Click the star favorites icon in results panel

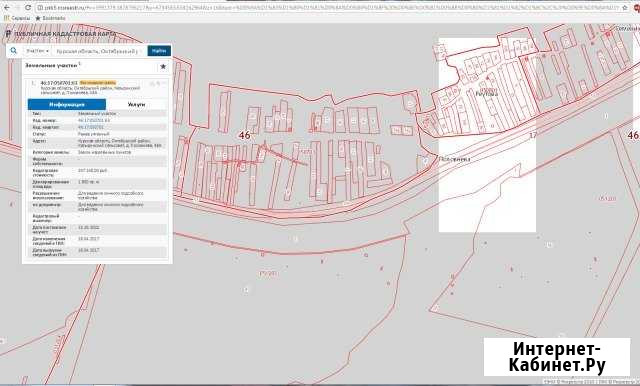click(x=163, y=67)
